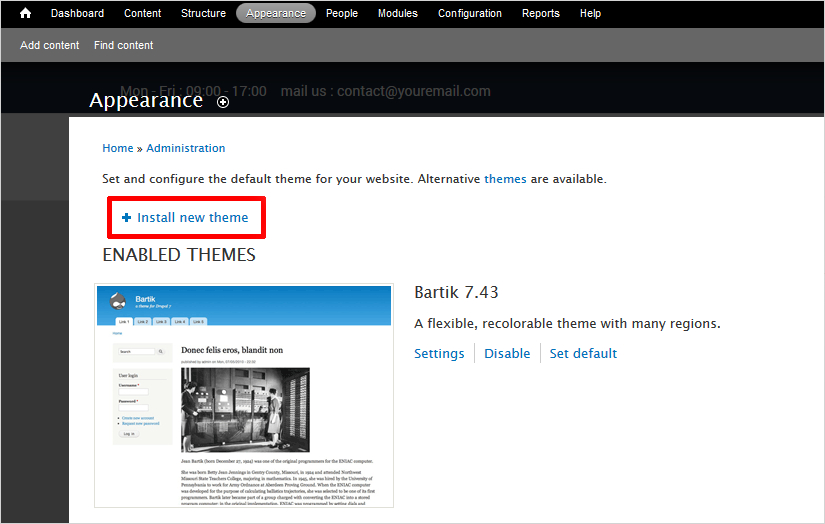Open the Dashboard menu item
825x524 pixels.
tap(77, 13)
